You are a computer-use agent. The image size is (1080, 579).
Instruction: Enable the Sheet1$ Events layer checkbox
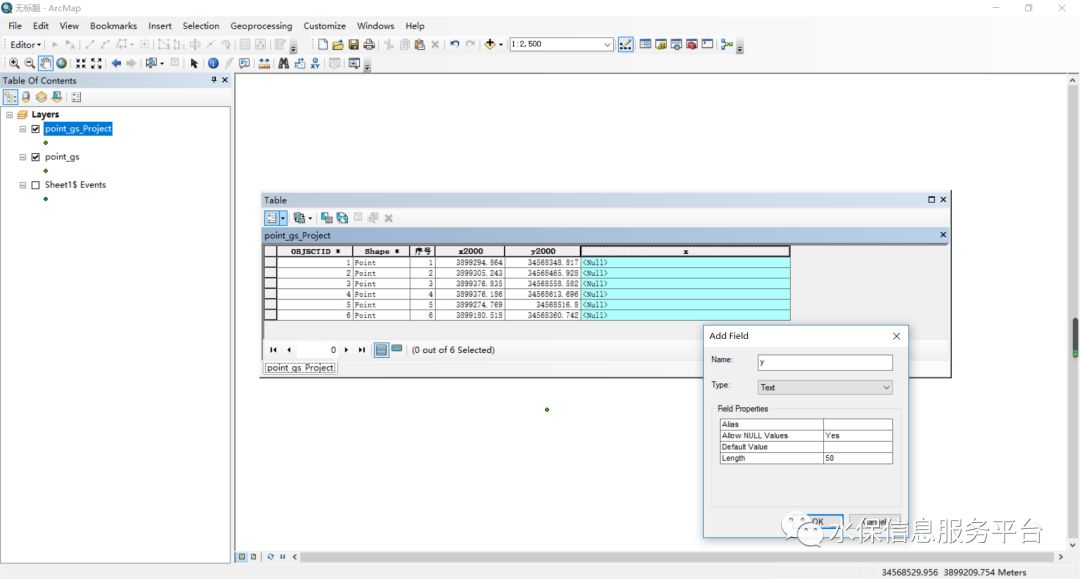pos(36,185)
